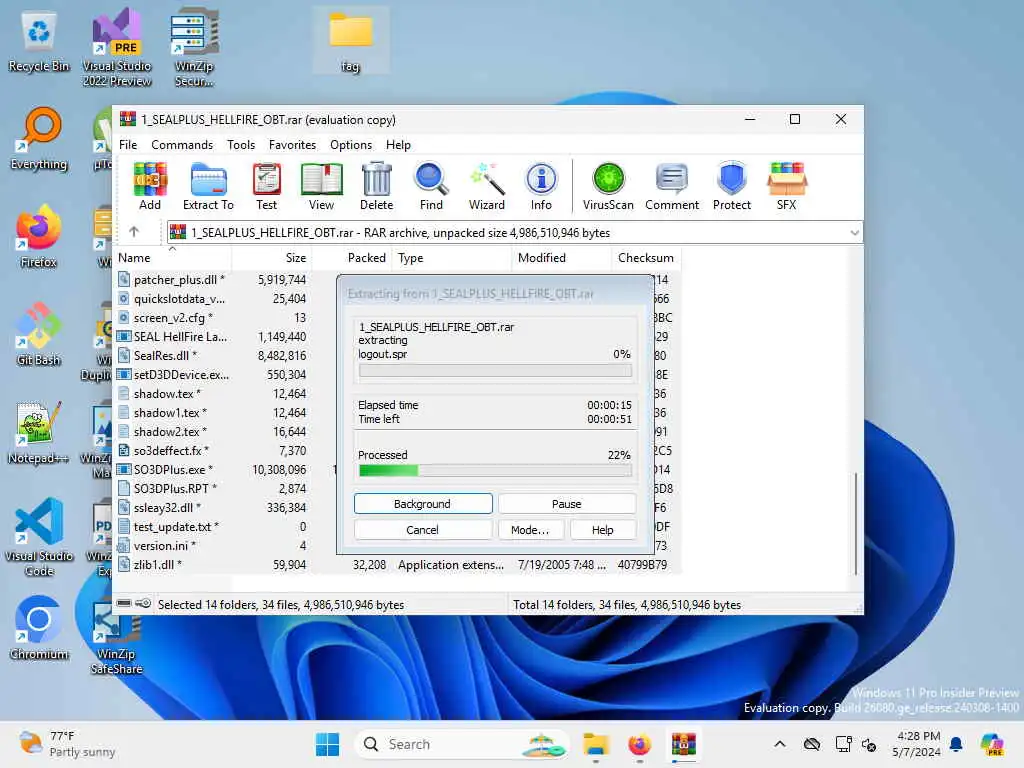The image size is (1024, 768).
Task: Click the View book icon
Action: point(321,186)
